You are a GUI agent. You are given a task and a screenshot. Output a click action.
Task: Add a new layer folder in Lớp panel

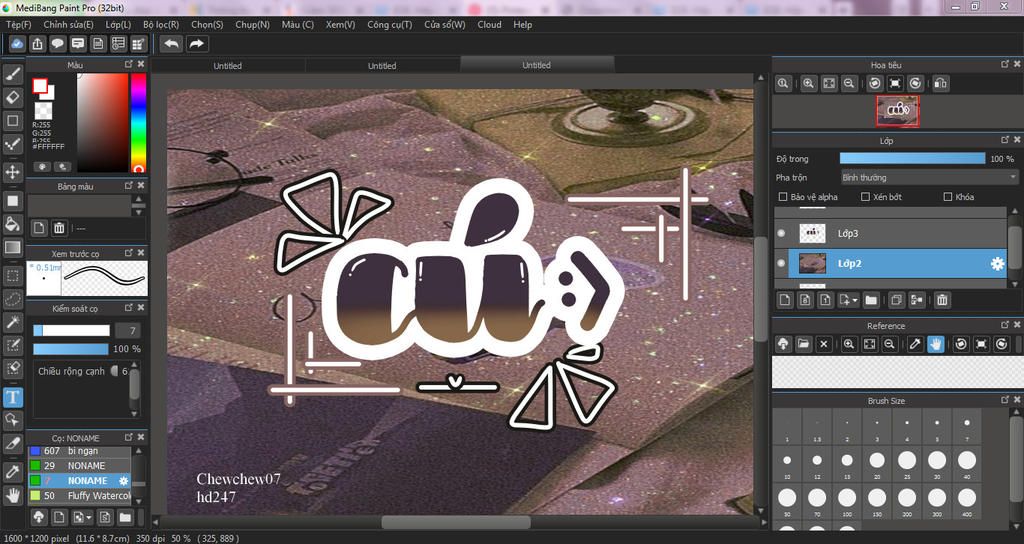[x=871, y=300]
